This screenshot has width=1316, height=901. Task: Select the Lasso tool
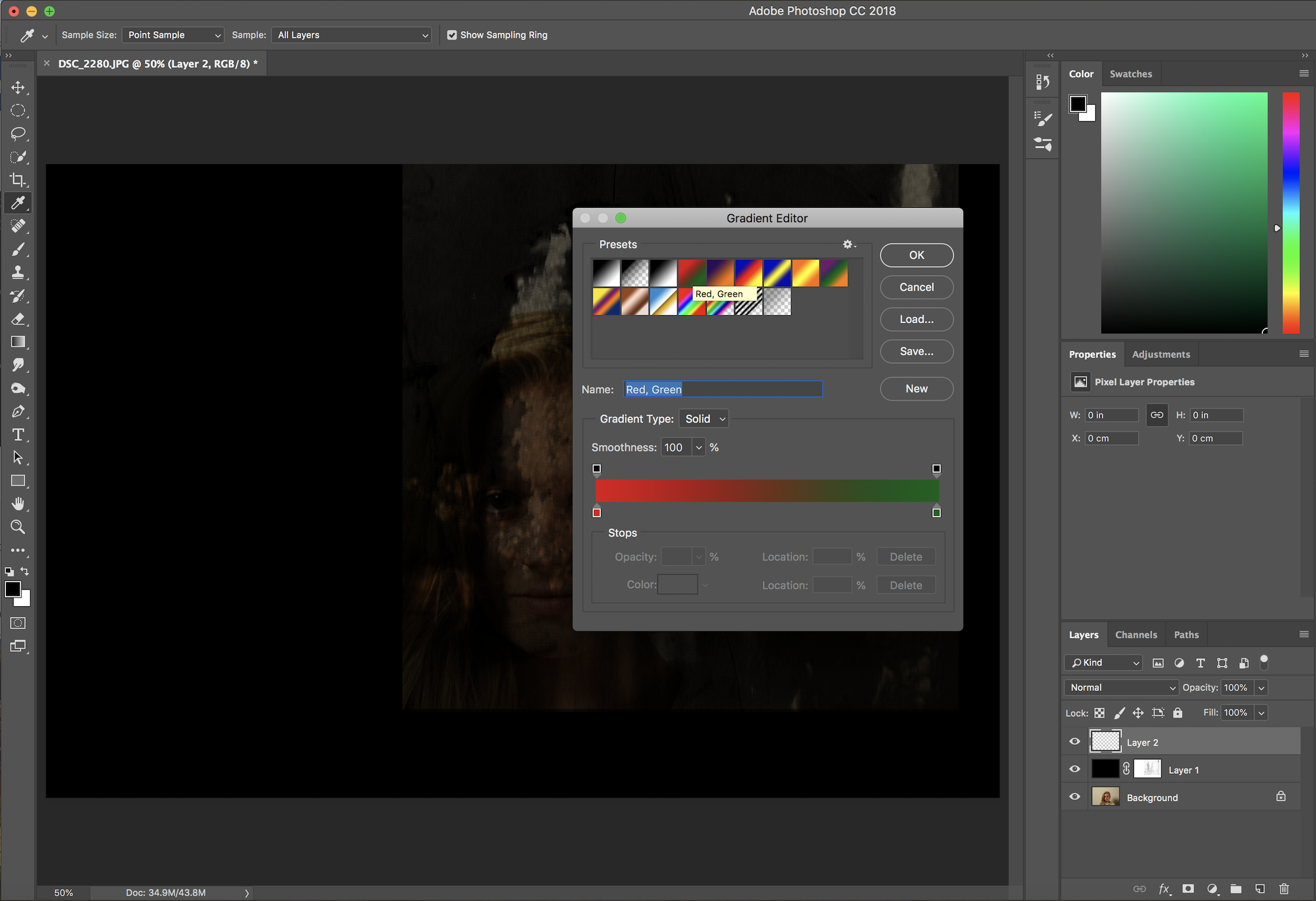[18, 134]
